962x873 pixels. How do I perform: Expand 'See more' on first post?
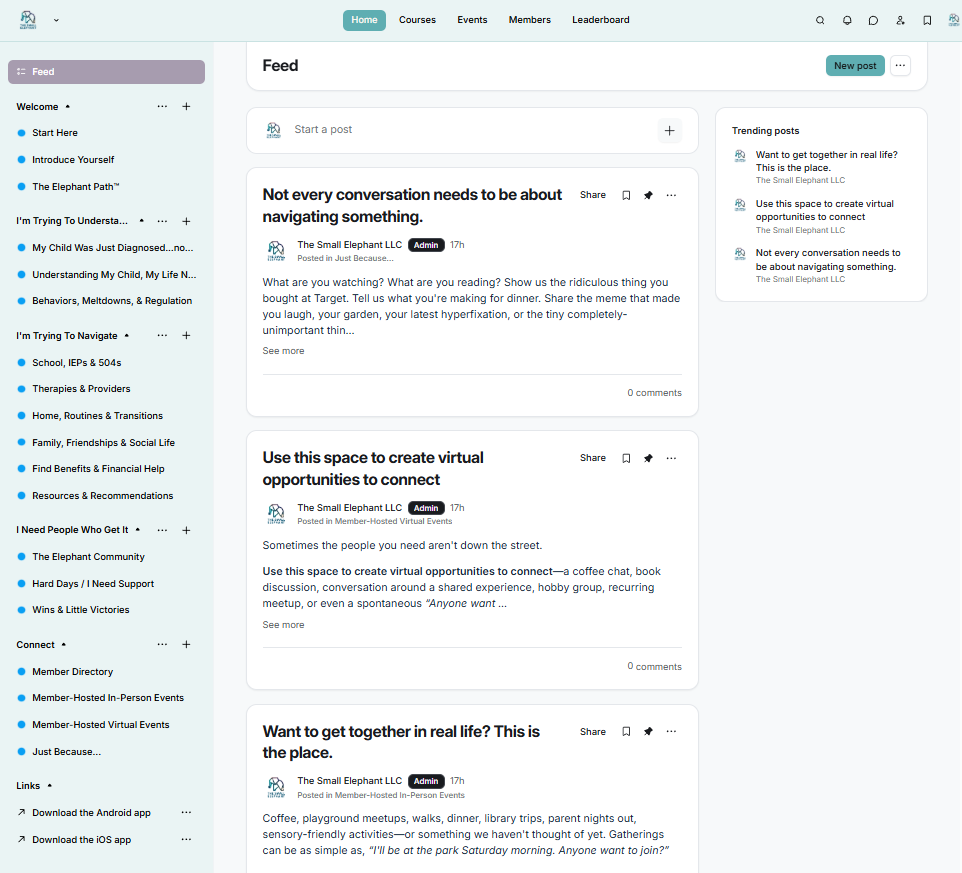(283, 351)
